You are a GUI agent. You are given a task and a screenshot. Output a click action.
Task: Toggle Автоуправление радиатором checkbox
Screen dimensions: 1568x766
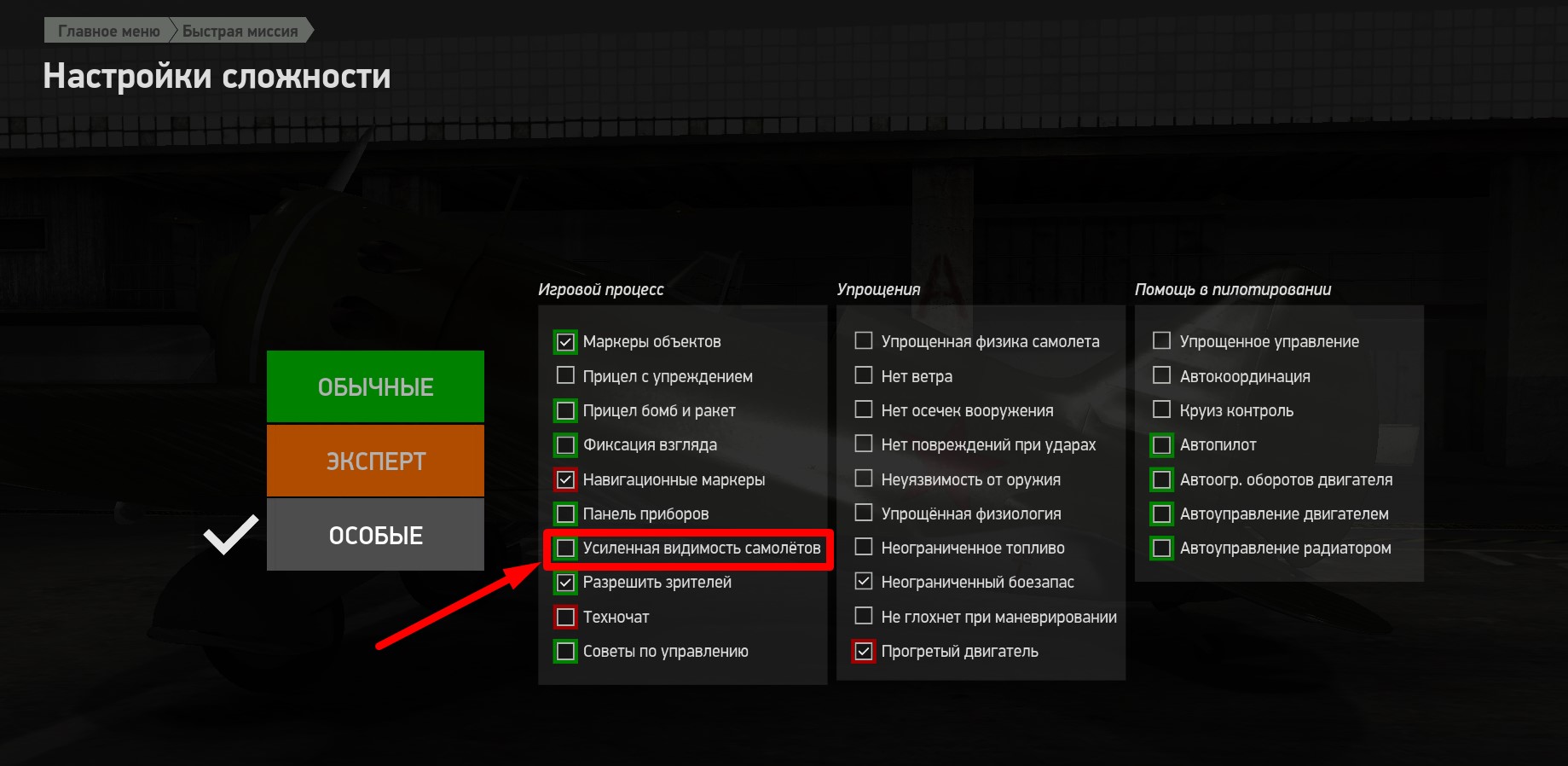1161,548
